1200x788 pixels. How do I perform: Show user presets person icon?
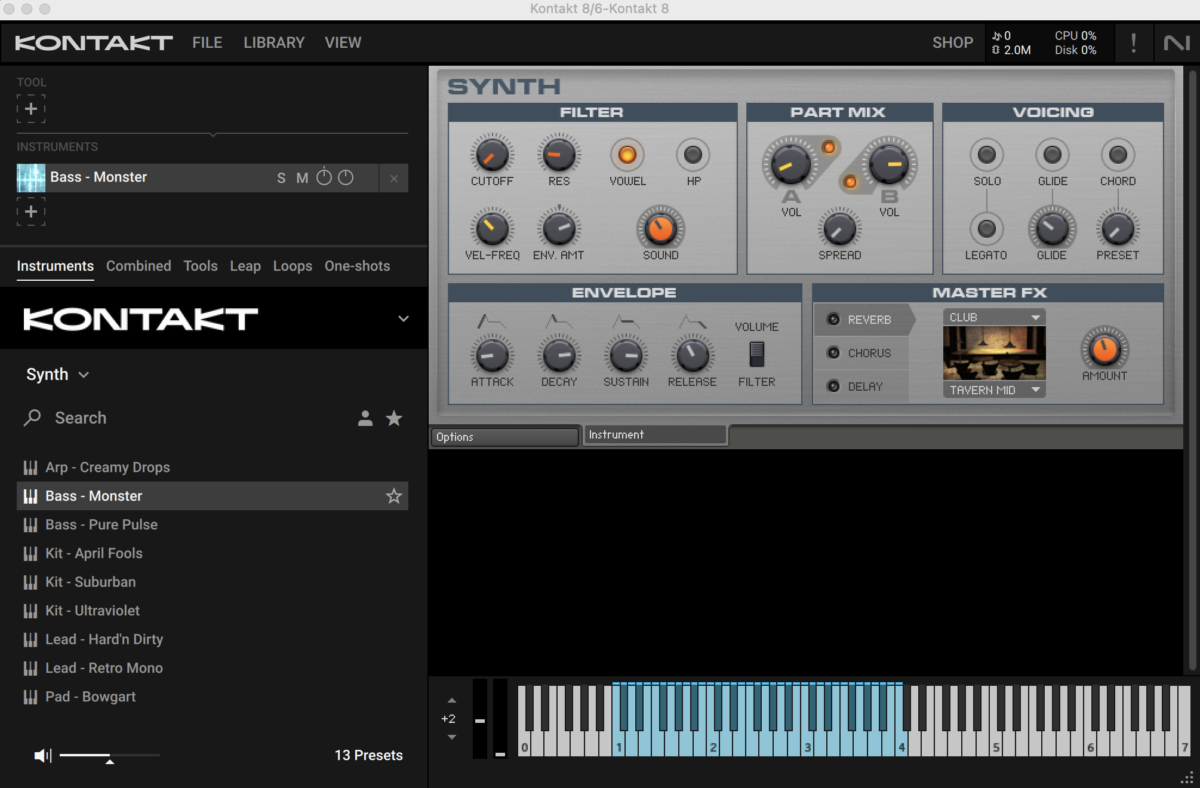pos(366,418)
